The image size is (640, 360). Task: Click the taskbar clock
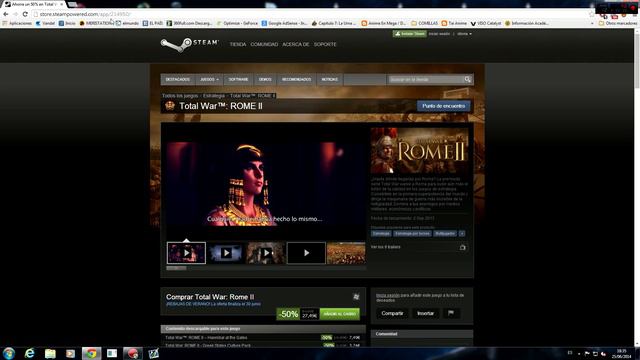coord(622,353)
